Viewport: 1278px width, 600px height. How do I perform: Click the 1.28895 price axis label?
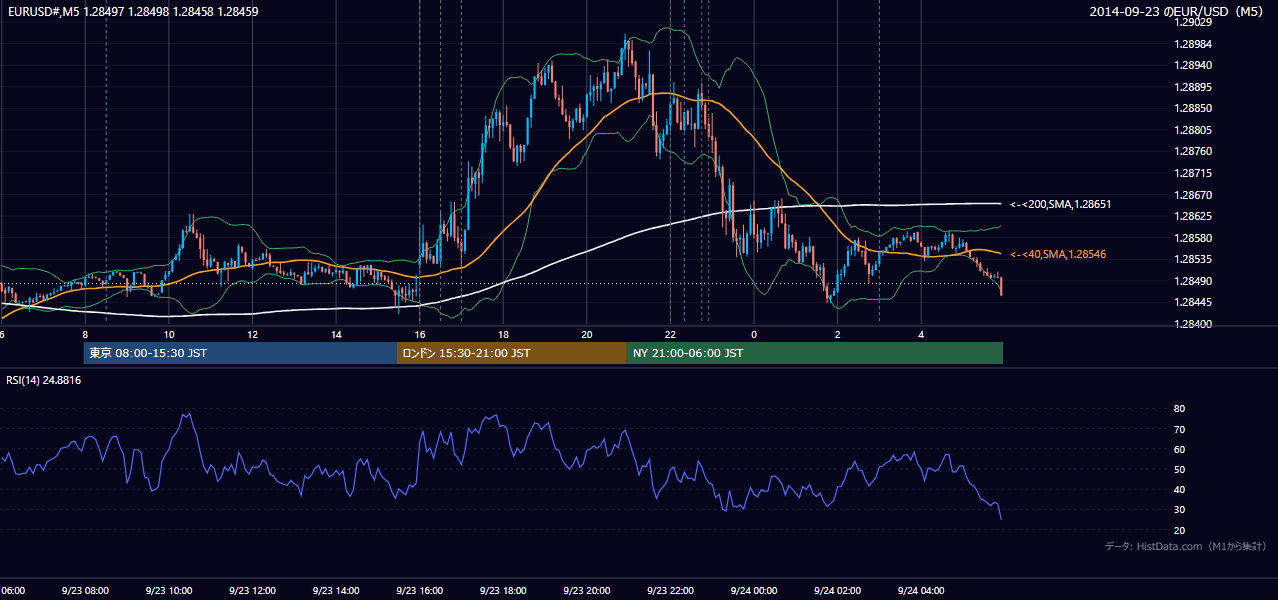pos(1194,87)
